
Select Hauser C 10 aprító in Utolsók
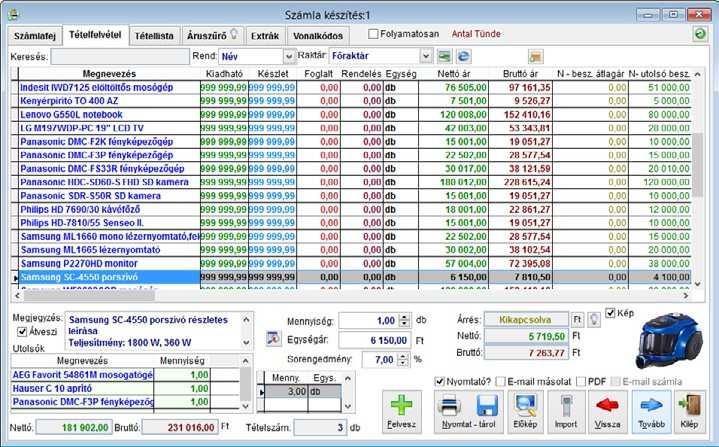point(125,388)
